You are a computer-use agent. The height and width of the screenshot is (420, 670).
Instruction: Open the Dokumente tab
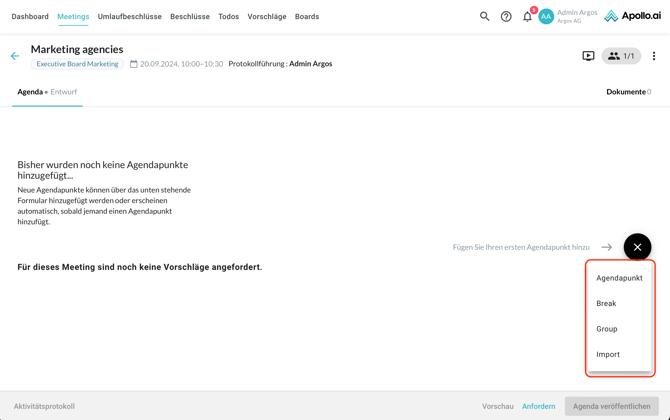pyautogui.click(x=627, y=92)
